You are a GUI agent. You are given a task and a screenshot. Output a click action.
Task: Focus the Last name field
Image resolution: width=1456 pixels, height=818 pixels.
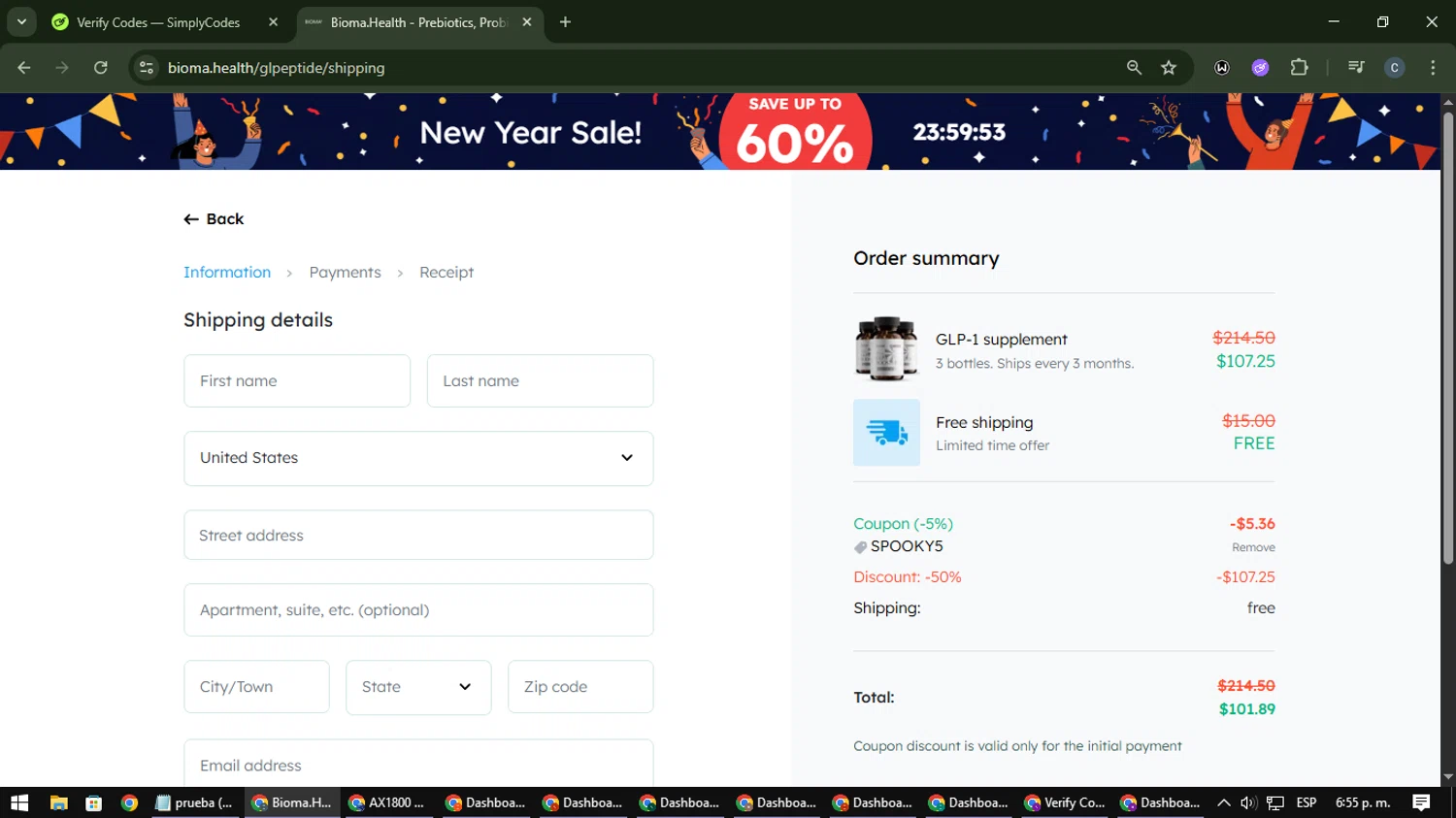tap(540, 380)
